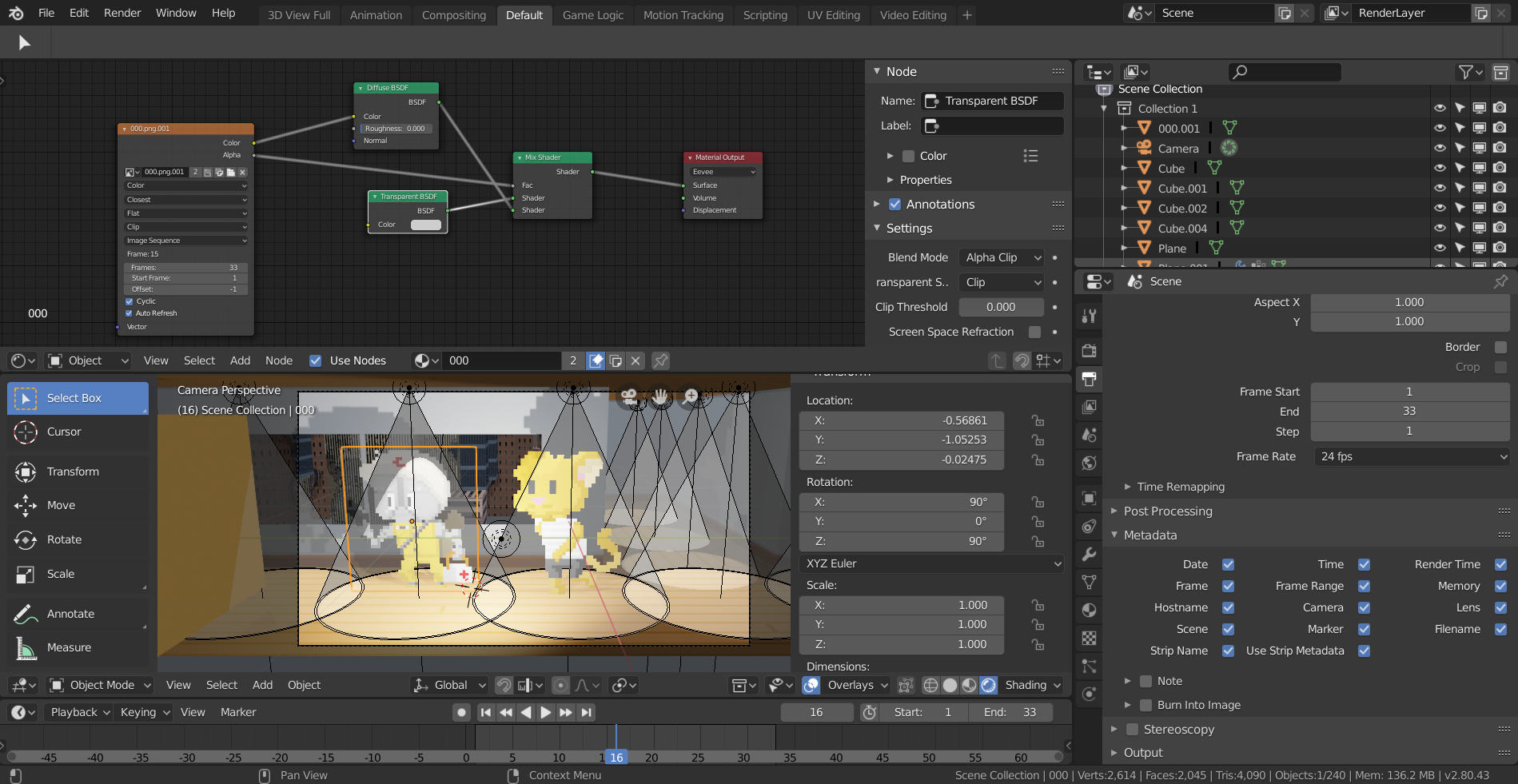Add a new workspace with plus button
Screen dimensions: 1518x784
(x=967, y=15)
